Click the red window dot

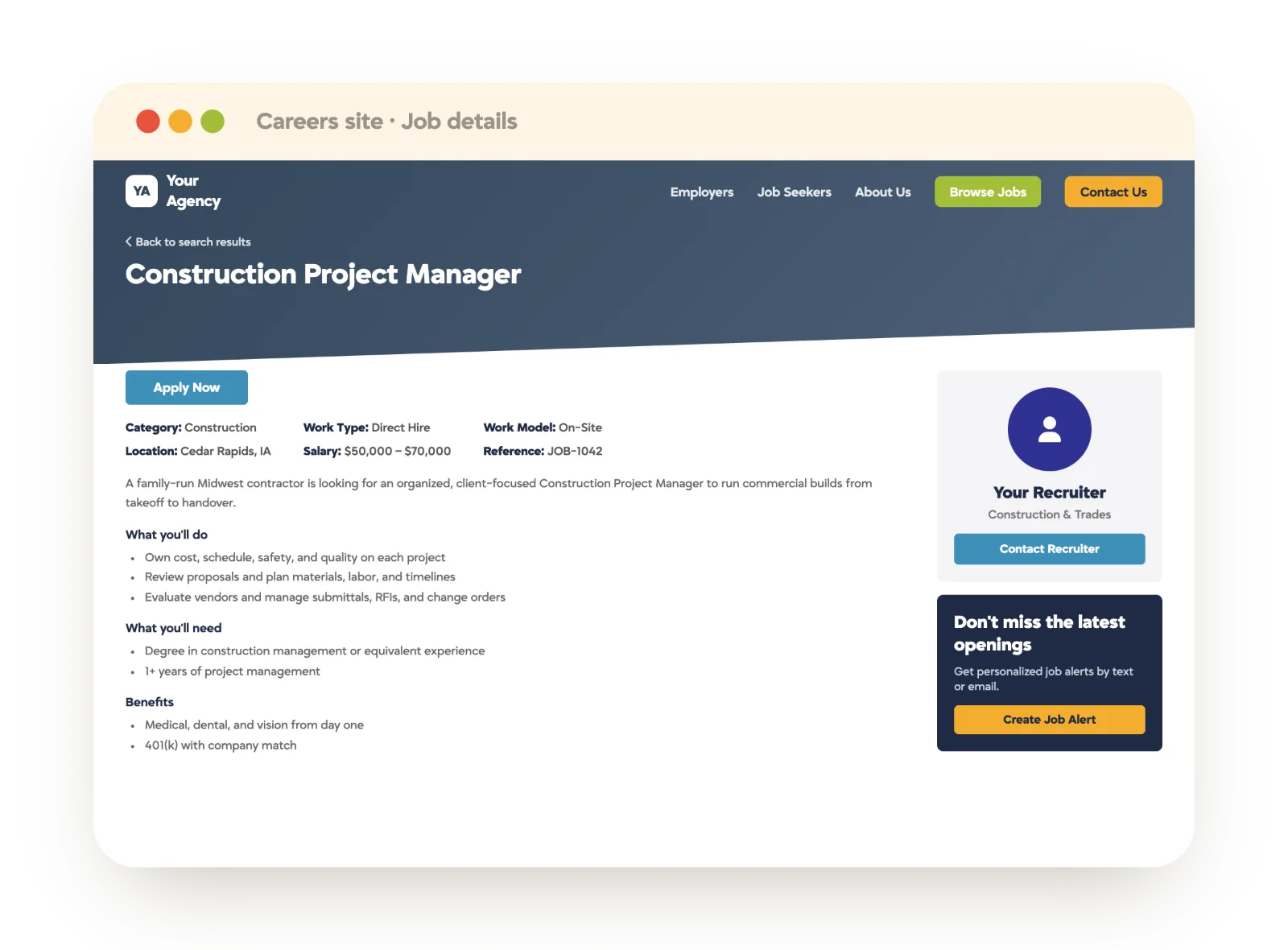[x=148, y=122]
